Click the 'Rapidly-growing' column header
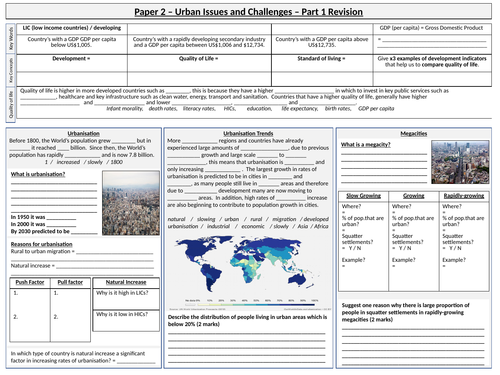The width and height of the screenshot is (500, 375). click(464, 196)
